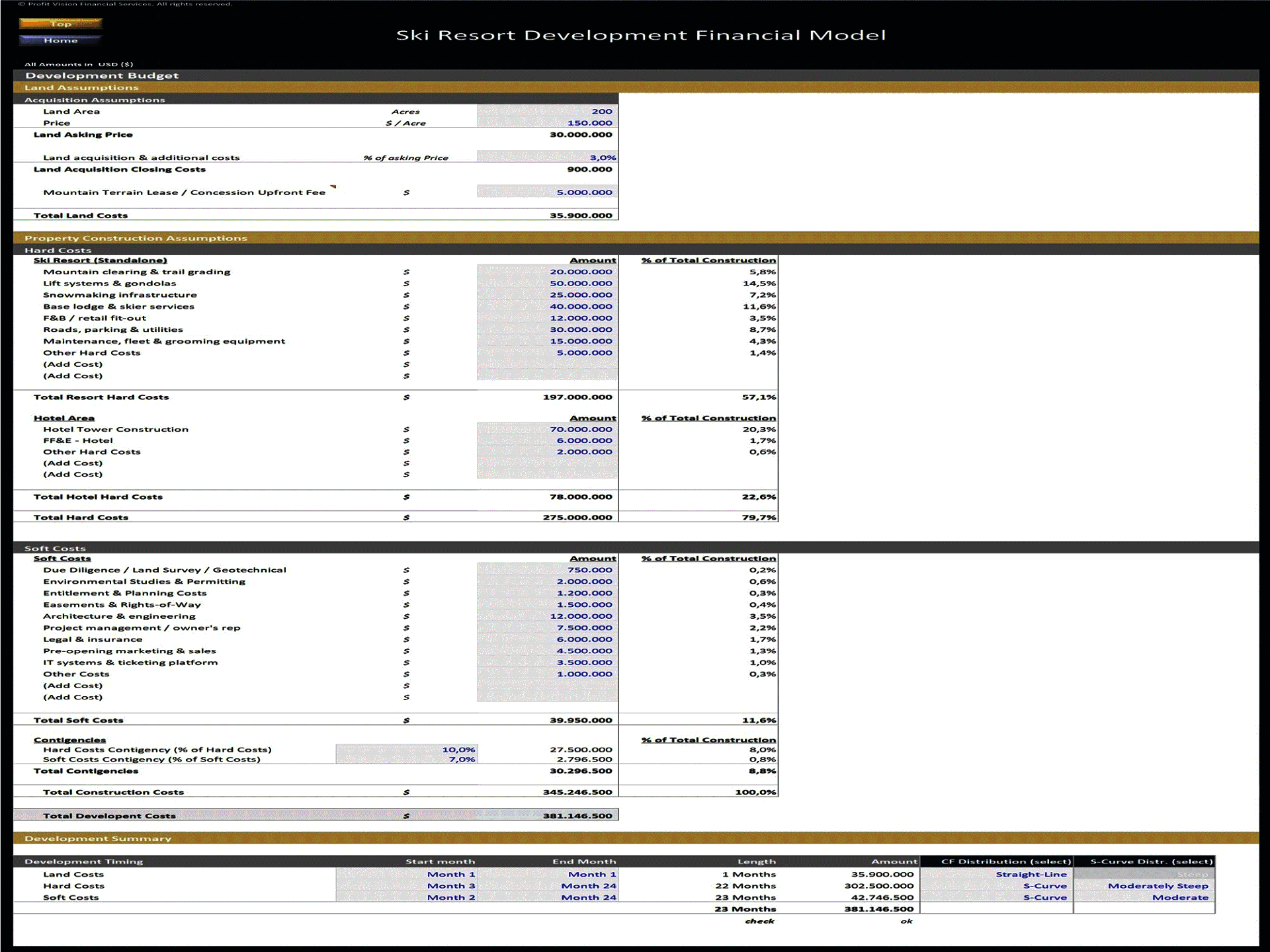
Task: Edit soft Other Costs amount 1.000.000
Action: (548, 674)
